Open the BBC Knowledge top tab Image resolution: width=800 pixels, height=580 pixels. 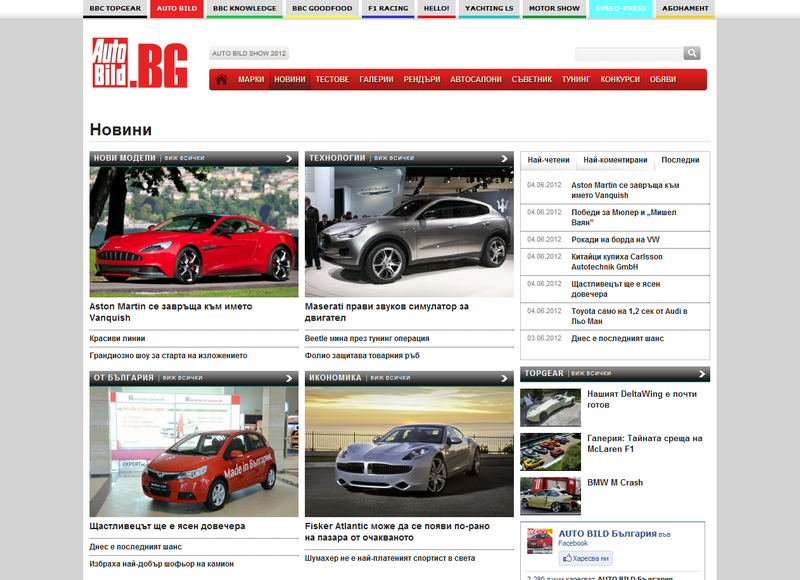(x=244, y=9)
